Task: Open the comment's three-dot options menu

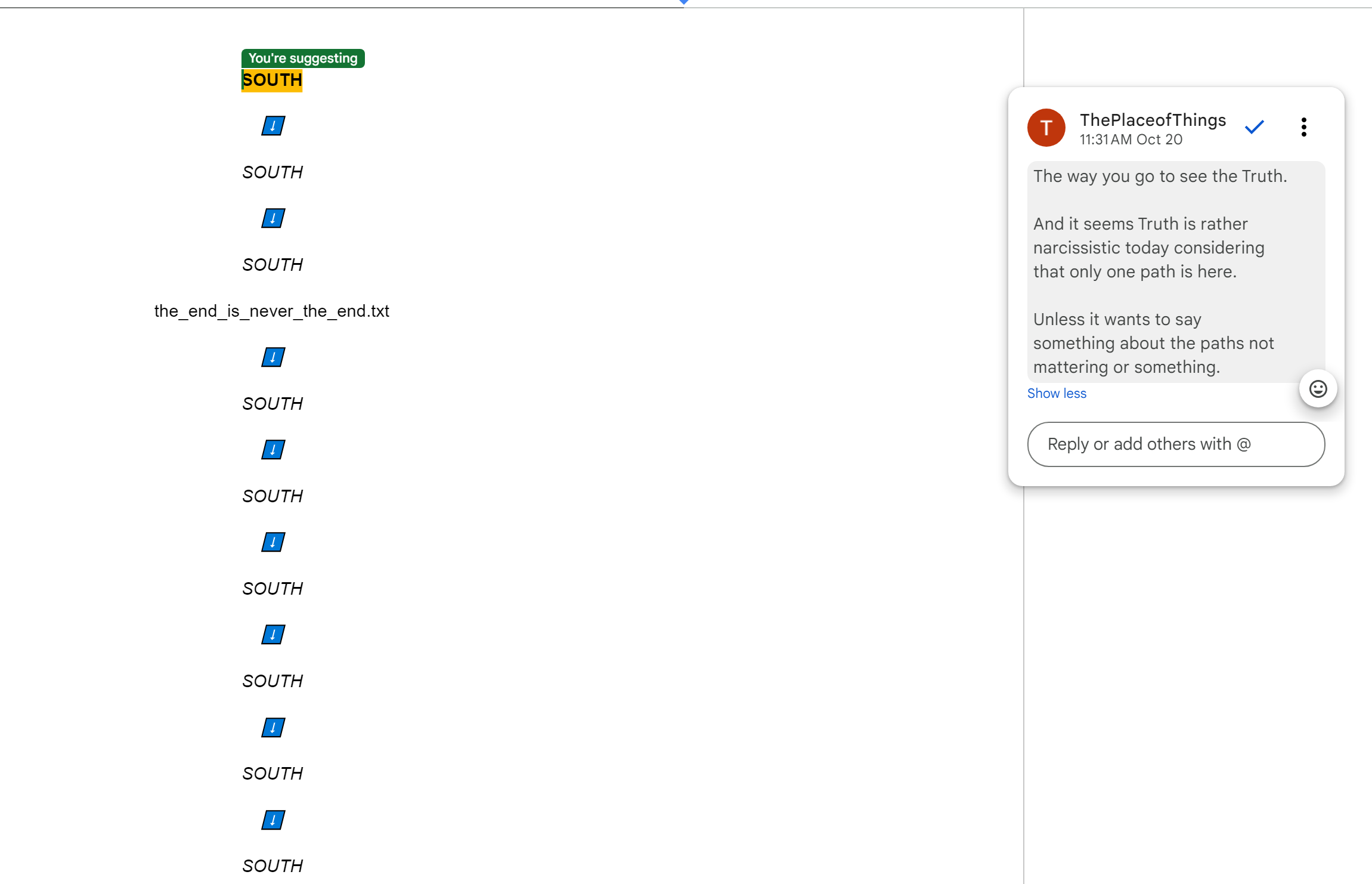Action: (1304, 127)
